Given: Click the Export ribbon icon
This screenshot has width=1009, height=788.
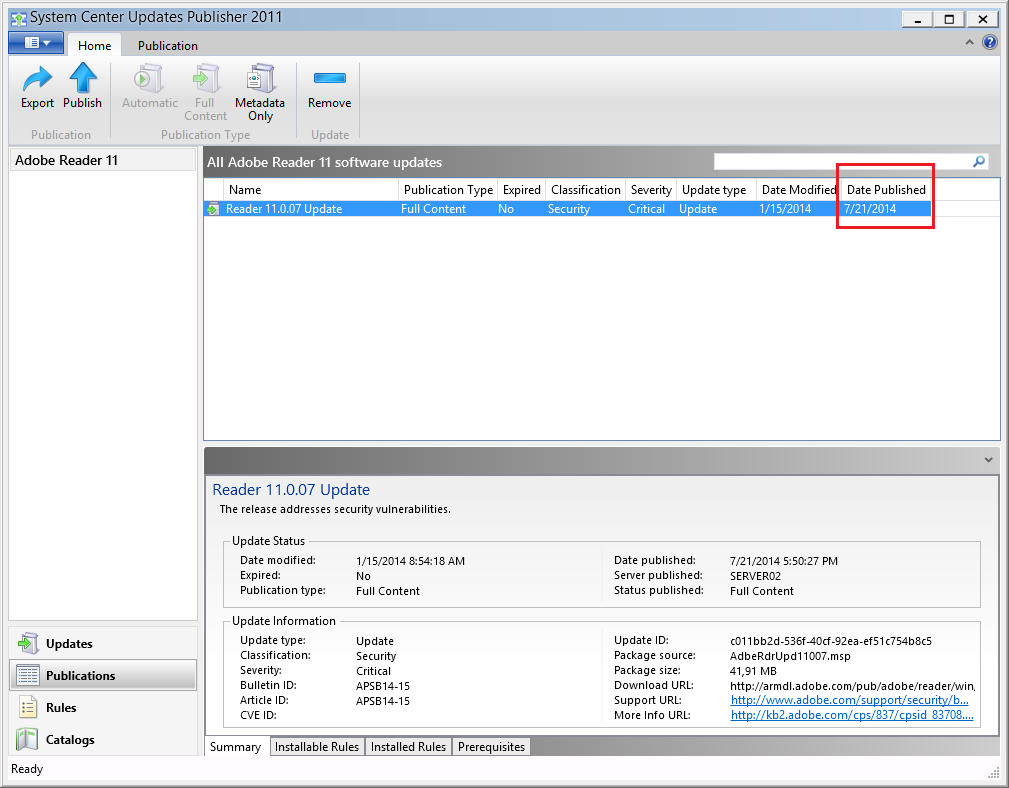Looking at the screenshot, I should point(37,87).
